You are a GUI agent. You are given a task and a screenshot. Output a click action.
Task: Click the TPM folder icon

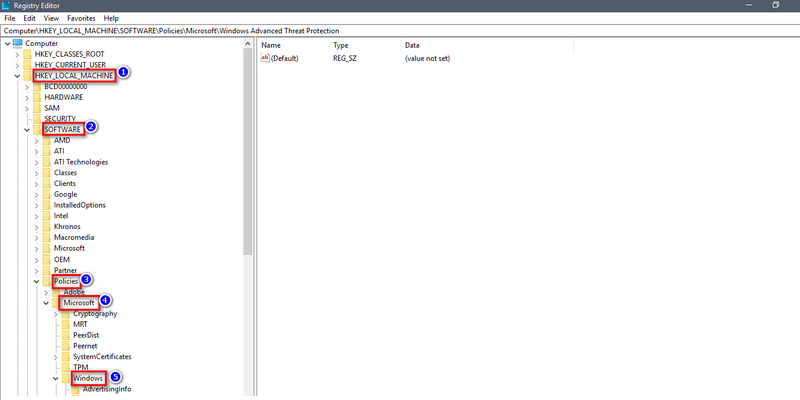(x=65, y=367)
